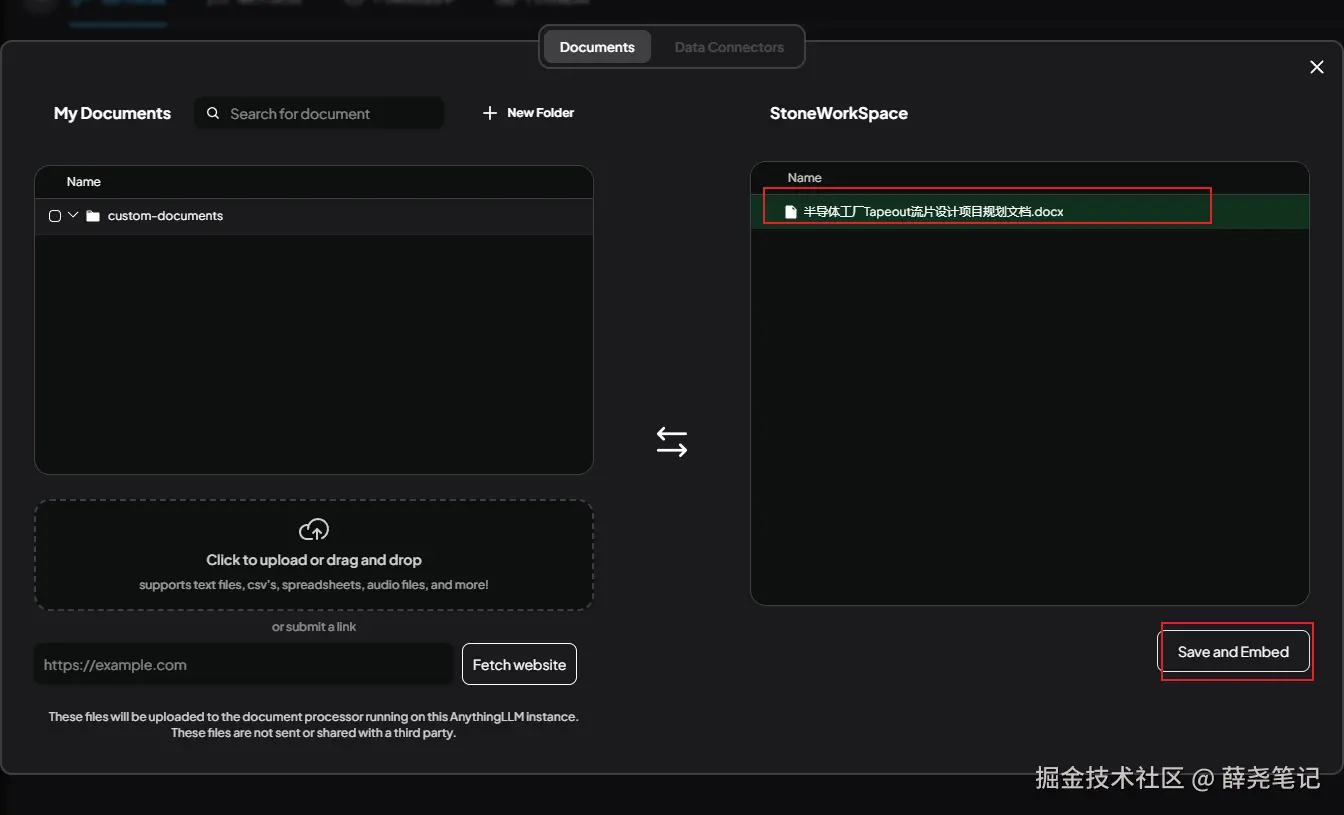Click the upload or drag and drop text
This screenshot has height=815, width=1344.
coord(314,560)
